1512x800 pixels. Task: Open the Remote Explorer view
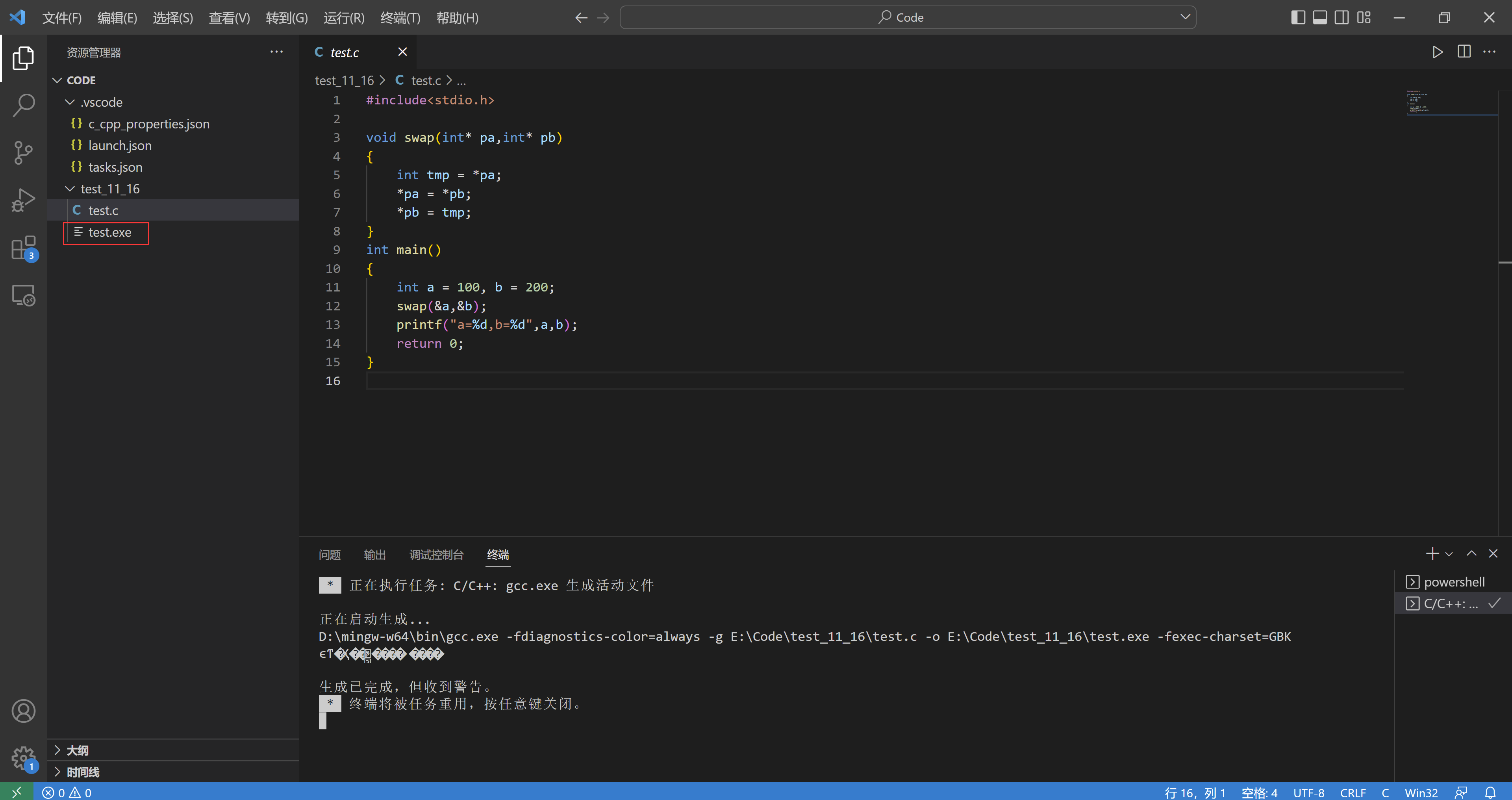24,295
